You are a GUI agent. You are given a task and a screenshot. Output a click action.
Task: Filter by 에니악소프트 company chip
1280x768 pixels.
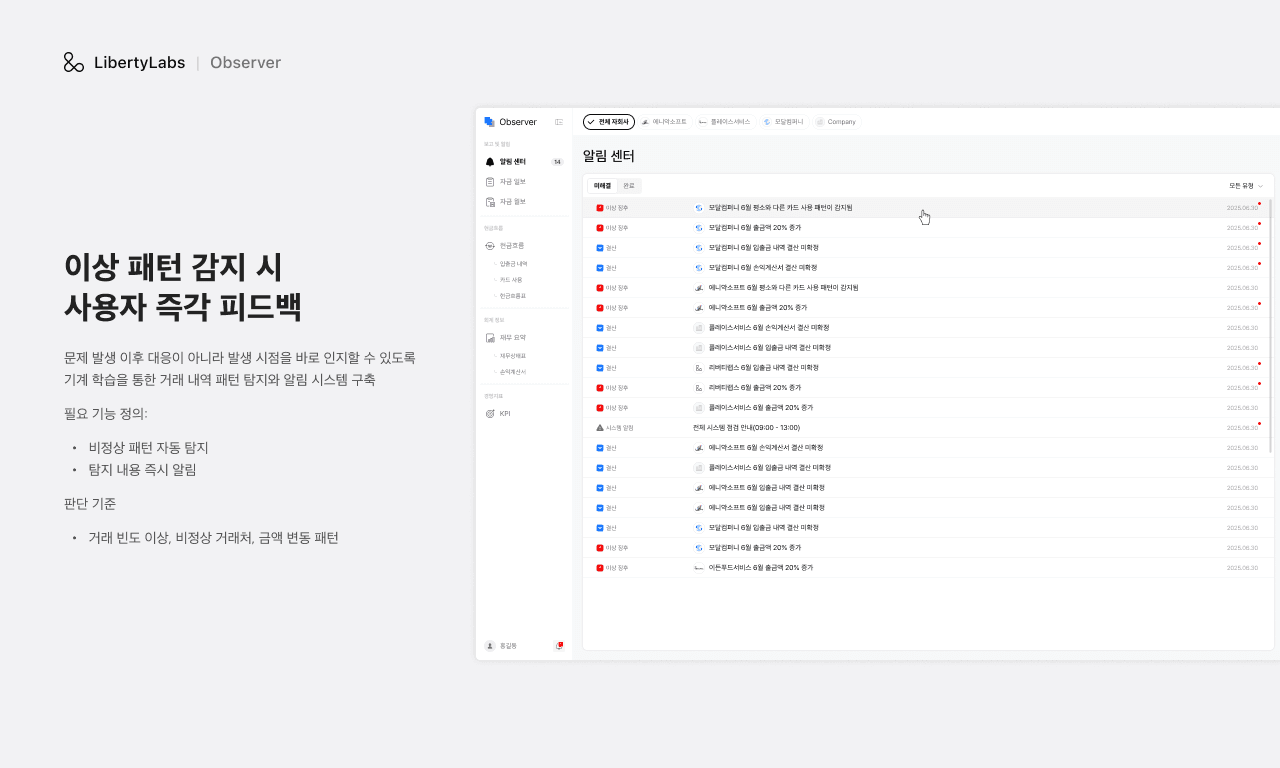664,122
